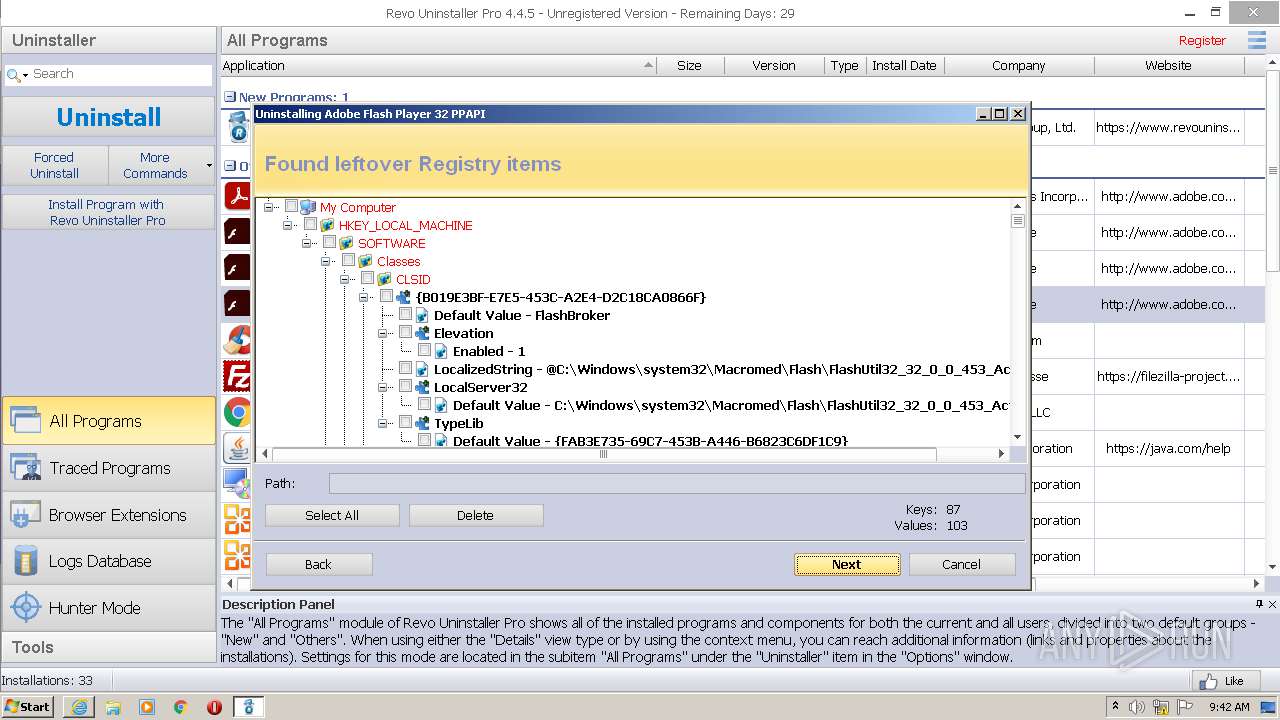Open Internet Explorer from the taskbar
The height and width of the screenshot is (720, 1280).
coord(79,707)
